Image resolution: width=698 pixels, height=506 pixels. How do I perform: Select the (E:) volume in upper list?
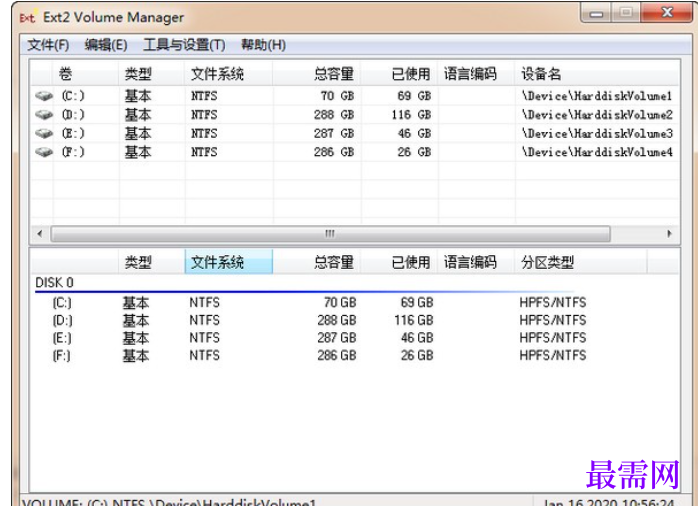[73, 133]
